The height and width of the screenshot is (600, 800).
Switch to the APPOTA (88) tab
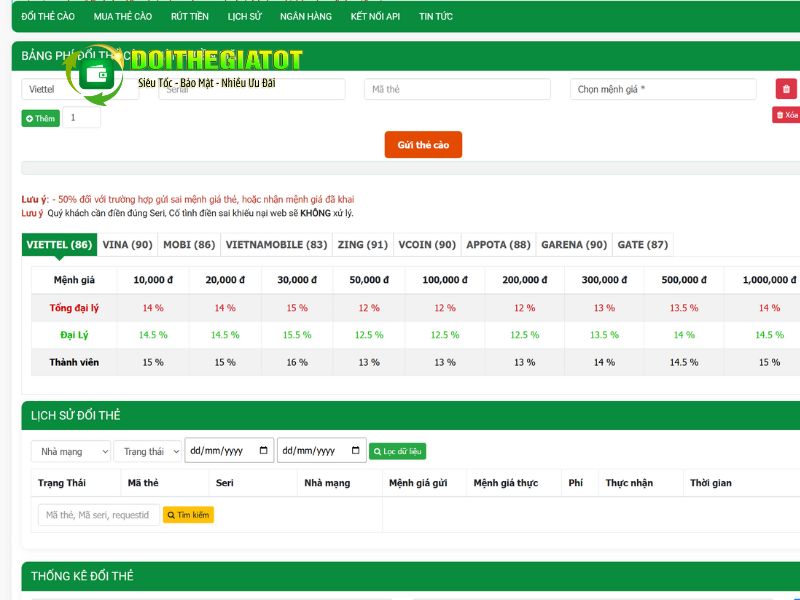point(498,244)
